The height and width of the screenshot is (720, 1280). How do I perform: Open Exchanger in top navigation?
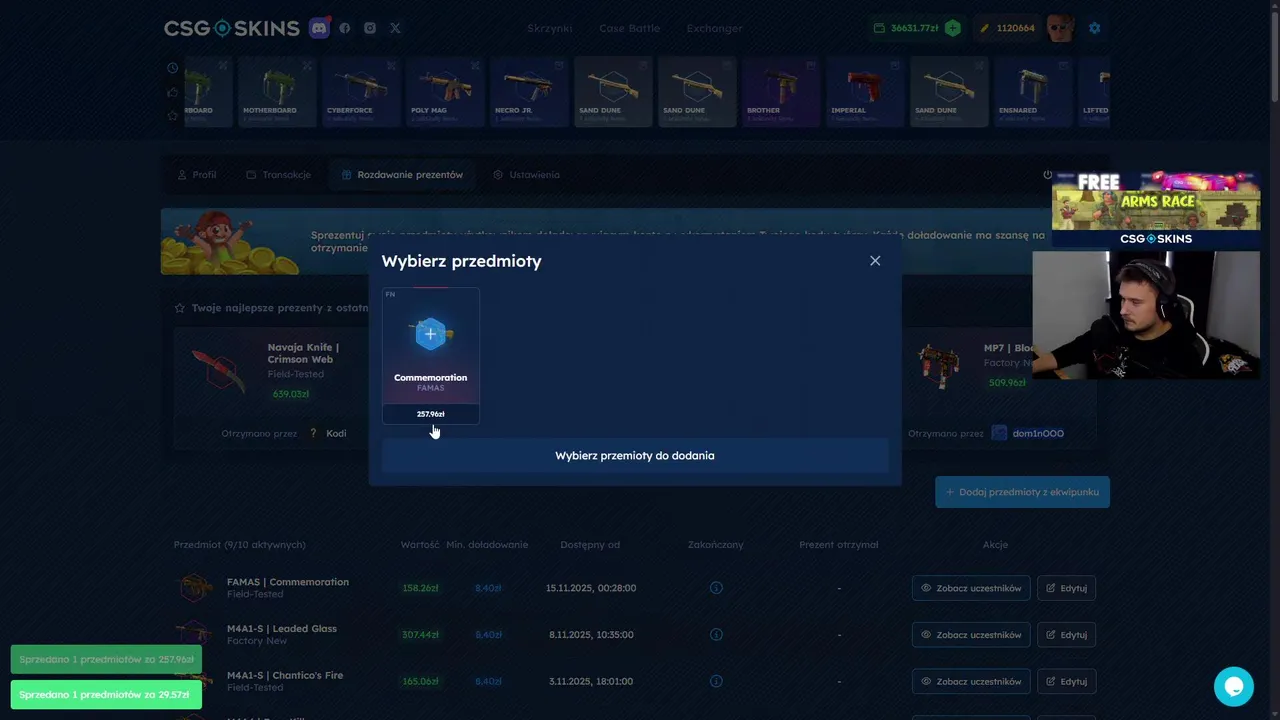(714, 28)
